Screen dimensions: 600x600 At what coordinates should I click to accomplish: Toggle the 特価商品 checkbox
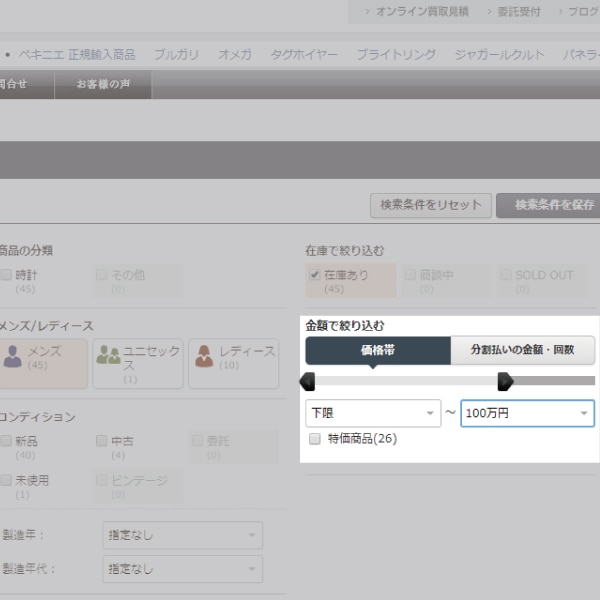pyautogui.click(x=315, y=439)
